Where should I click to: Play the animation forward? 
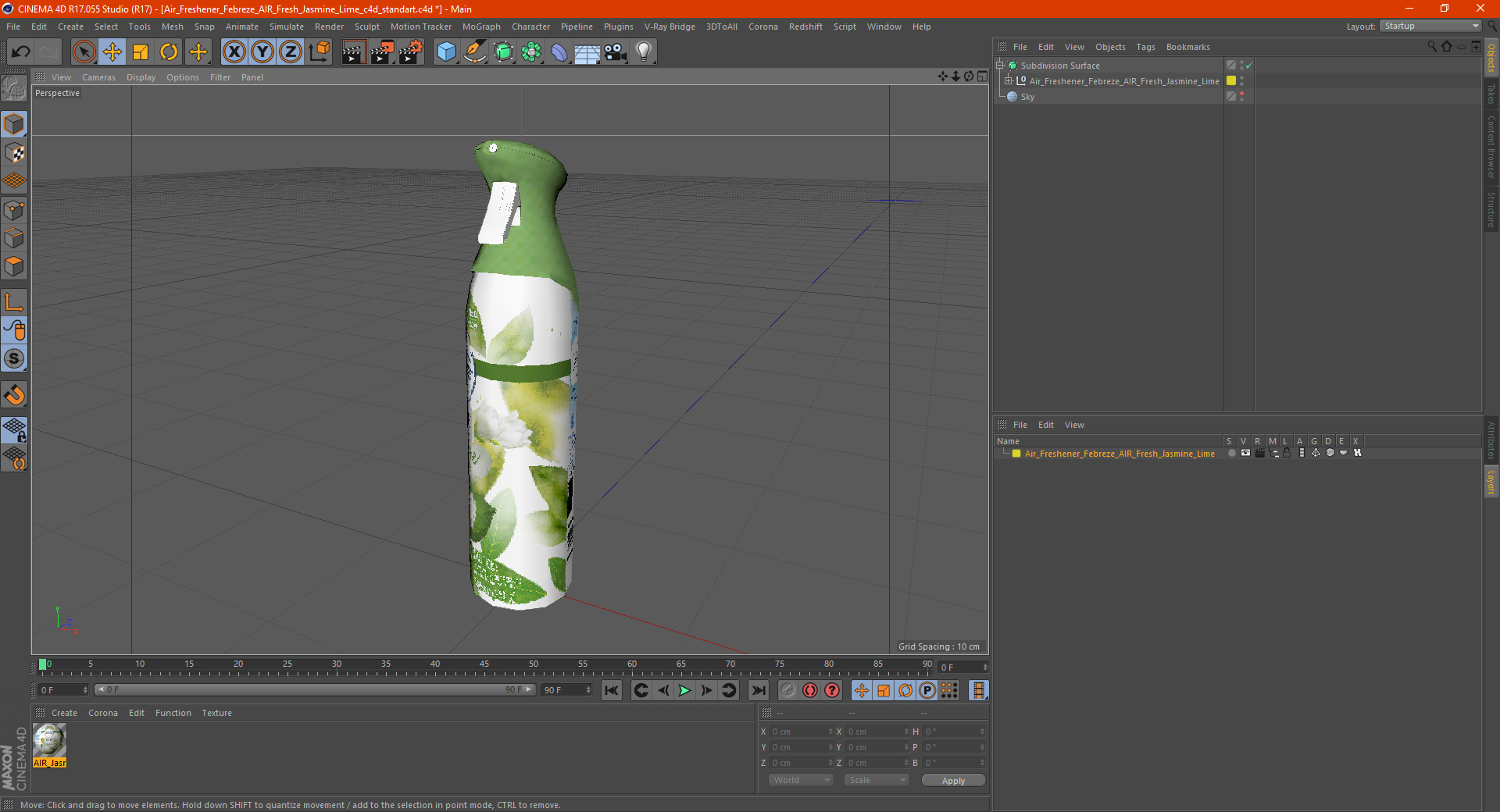(684, 690)
